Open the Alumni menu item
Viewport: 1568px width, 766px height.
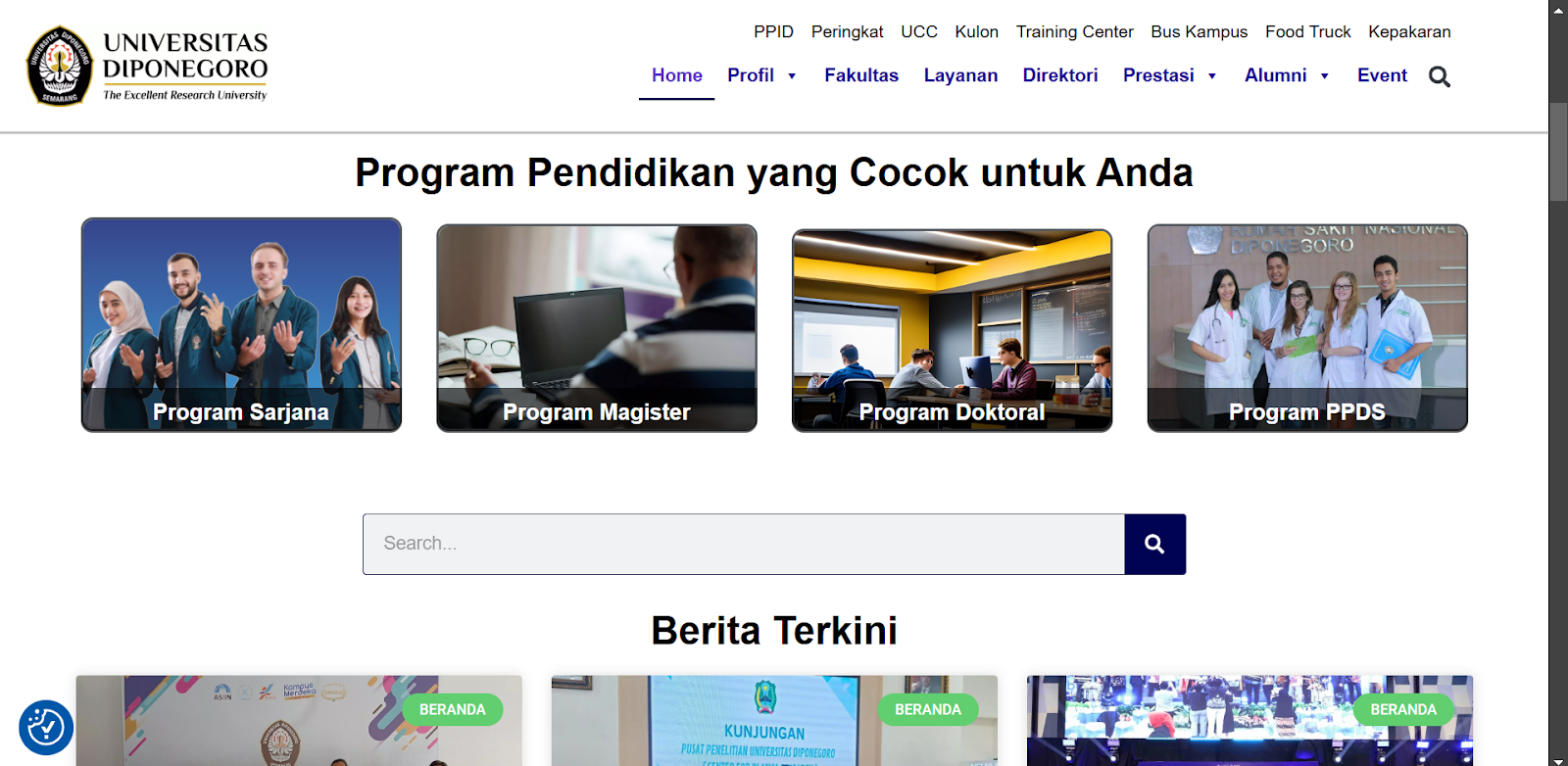point(1275,75)
